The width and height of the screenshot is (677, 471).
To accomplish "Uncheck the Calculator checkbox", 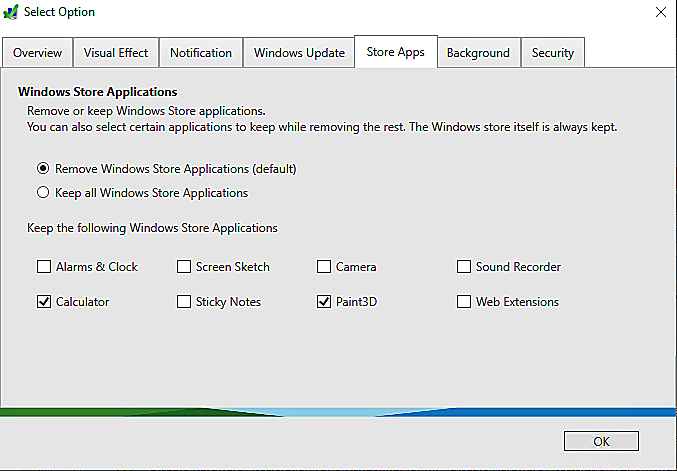I will pyautogui.click(x=44, y=301).
